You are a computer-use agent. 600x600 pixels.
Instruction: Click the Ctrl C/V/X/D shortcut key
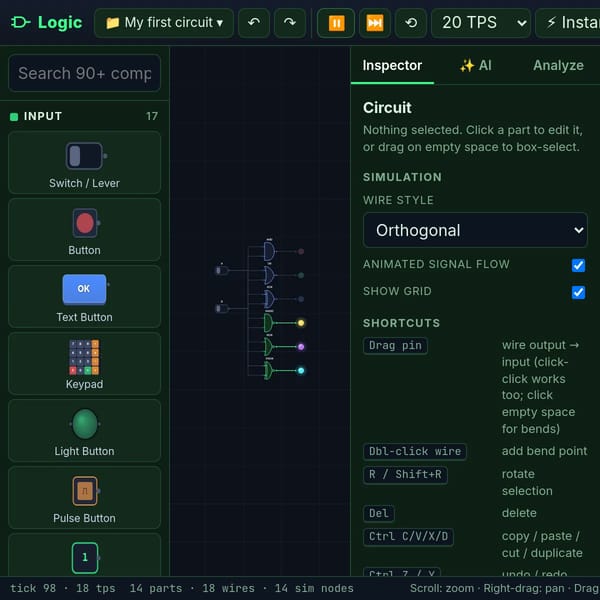click(408, 537)
